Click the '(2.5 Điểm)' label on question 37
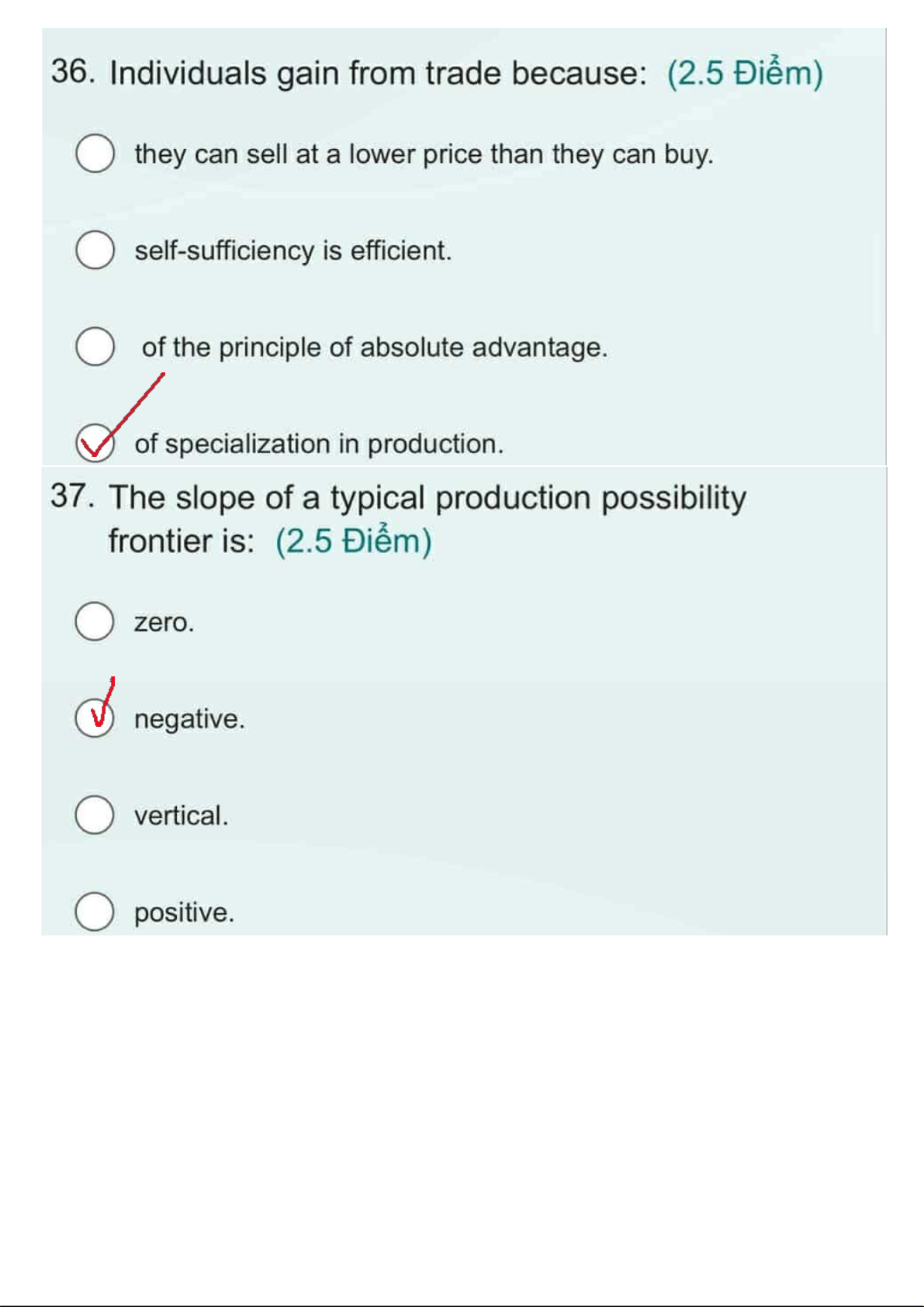Screen dimensions: 924x1307 354,541
